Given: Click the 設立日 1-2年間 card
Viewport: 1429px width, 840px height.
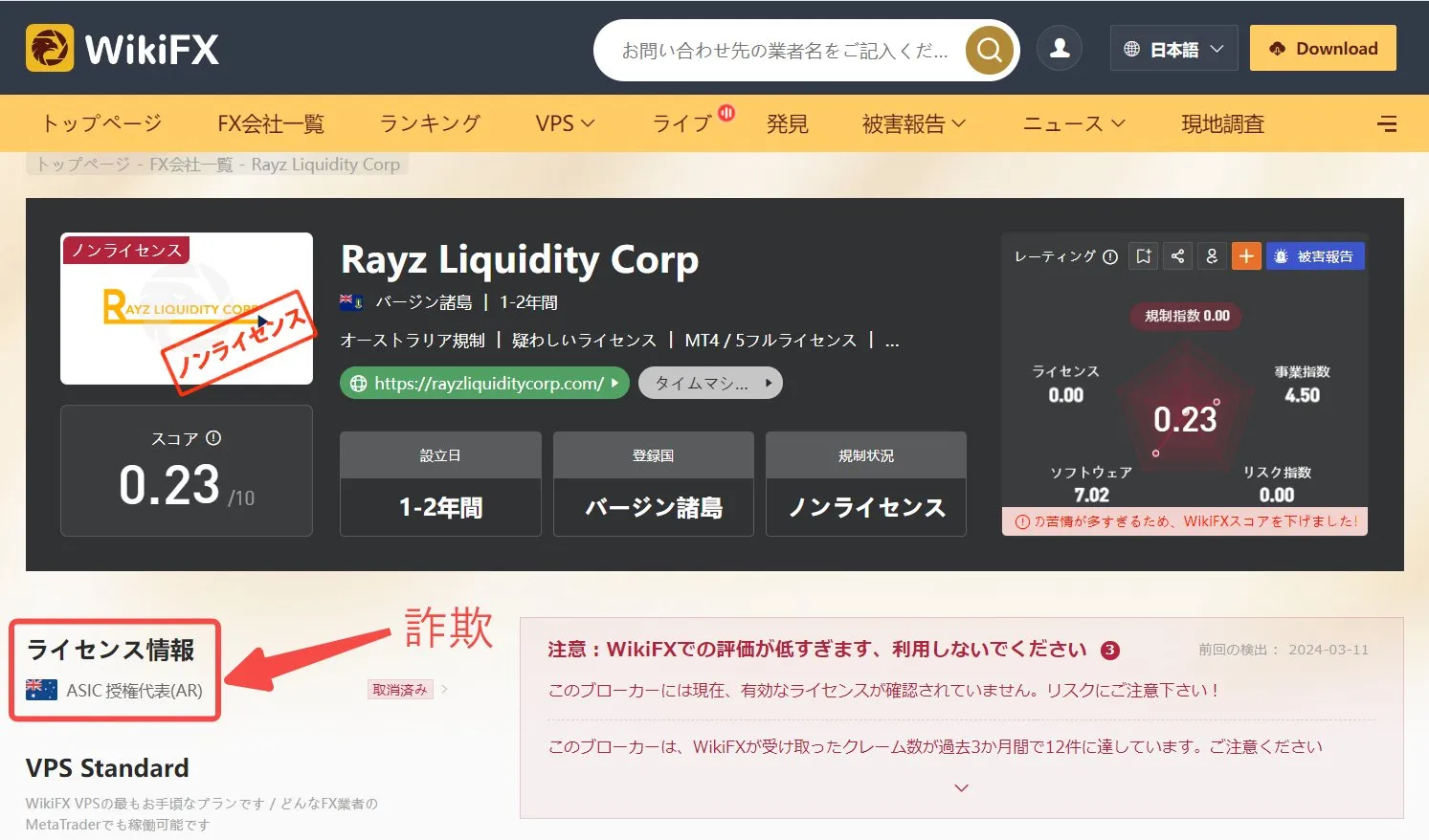Looking at the screenshot, I should [440, 483].
